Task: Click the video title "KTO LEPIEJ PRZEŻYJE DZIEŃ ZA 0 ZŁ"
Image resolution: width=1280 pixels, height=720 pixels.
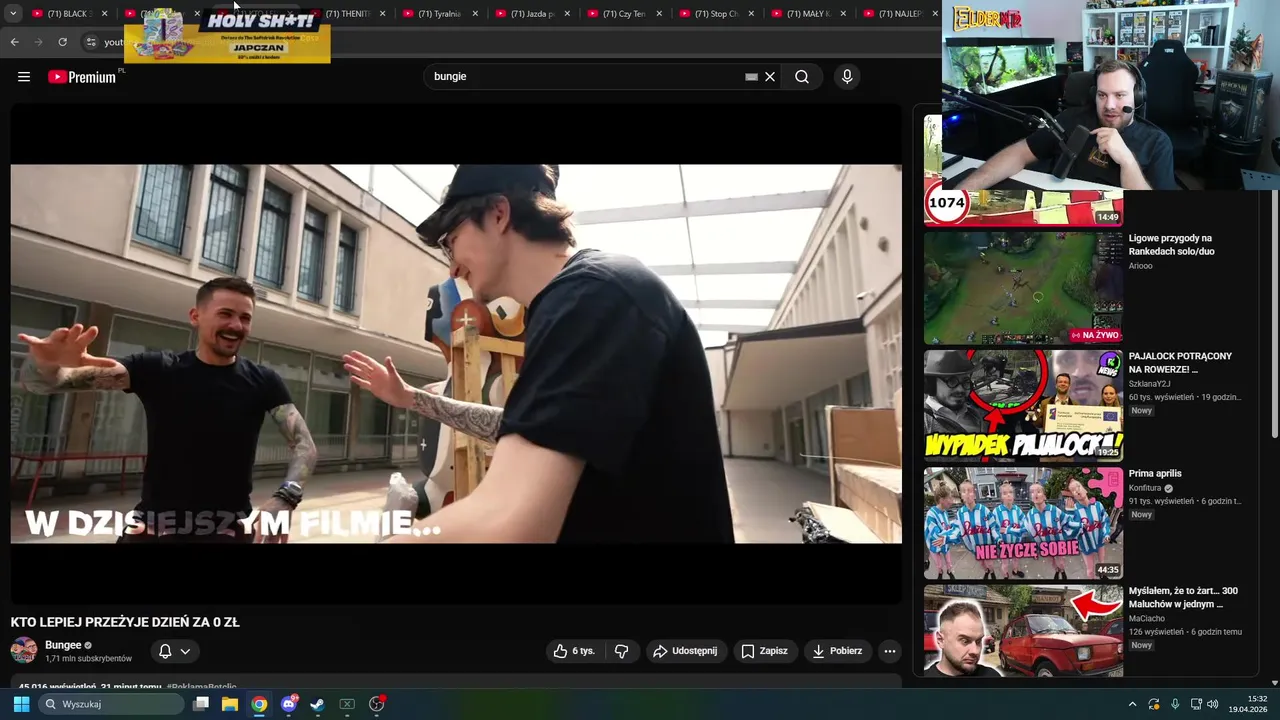Action: (x=125, y=622)
